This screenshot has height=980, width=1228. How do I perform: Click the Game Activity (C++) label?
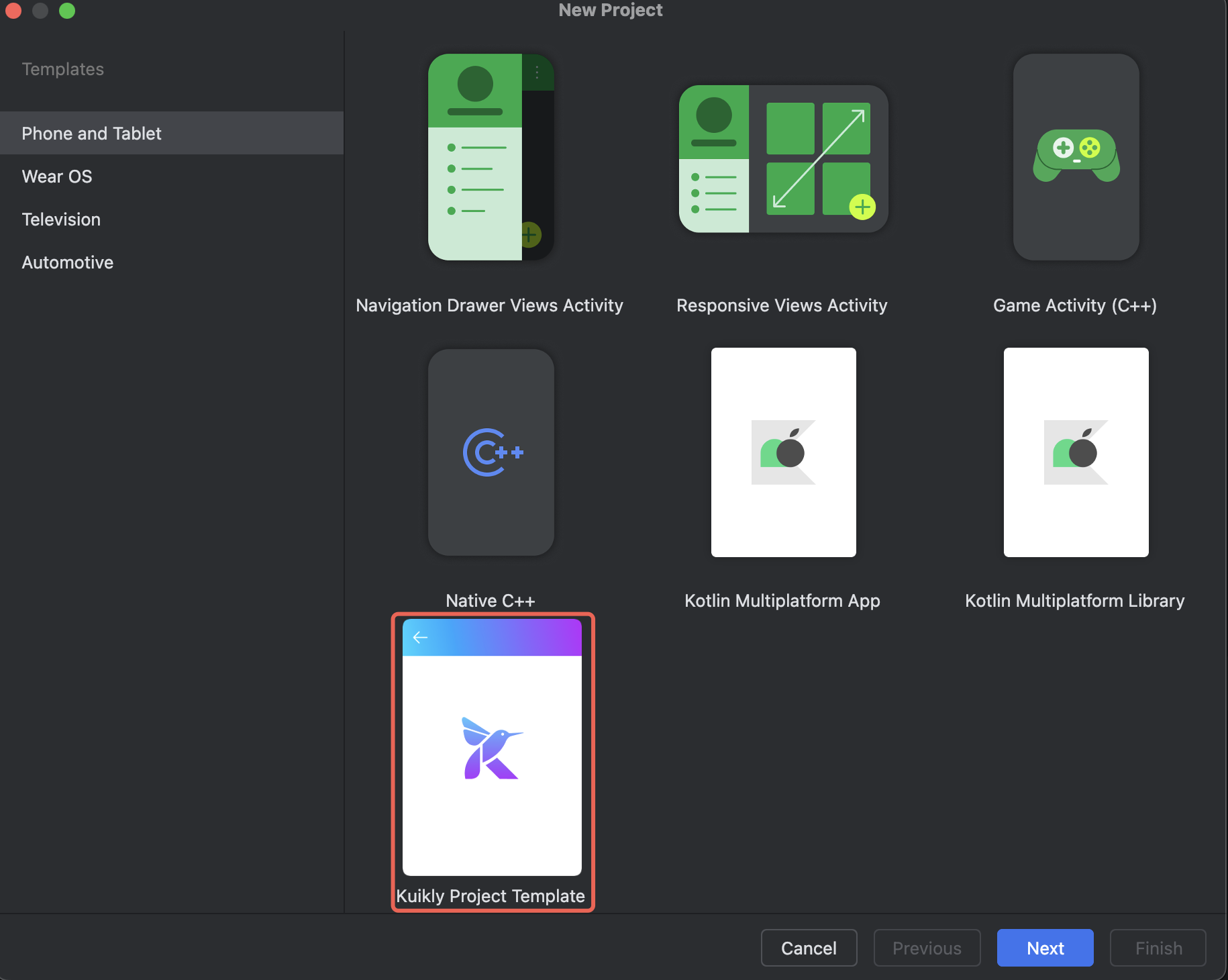1075,305
